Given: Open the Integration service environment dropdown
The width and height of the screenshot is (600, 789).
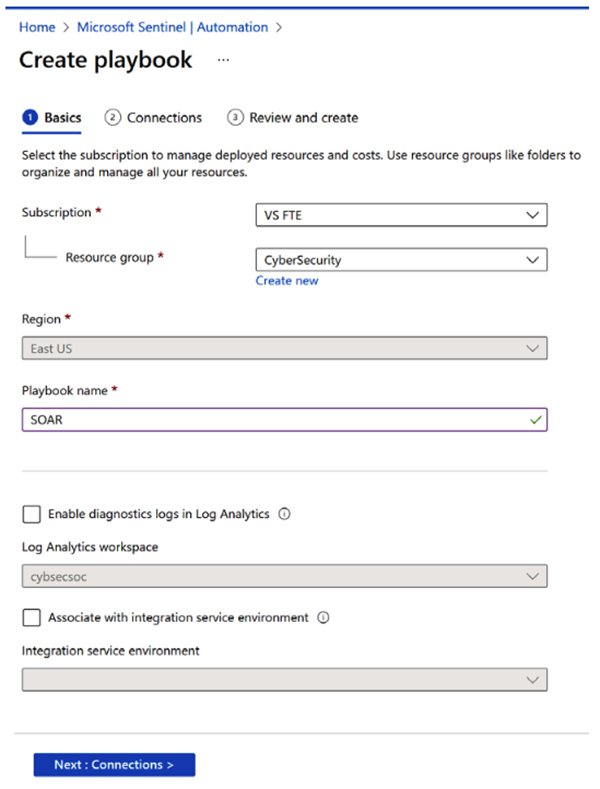Looking at the screenshot, I should (284, 680).
